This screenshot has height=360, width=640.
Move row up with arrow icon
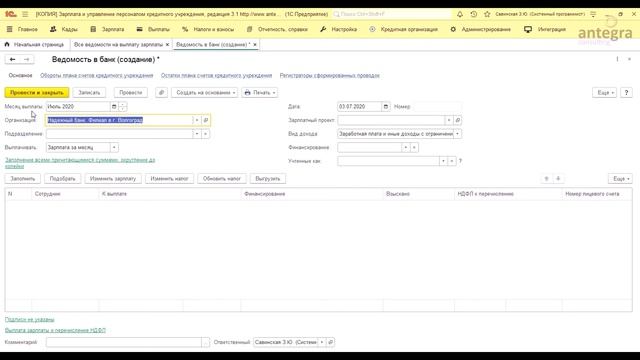547,179
